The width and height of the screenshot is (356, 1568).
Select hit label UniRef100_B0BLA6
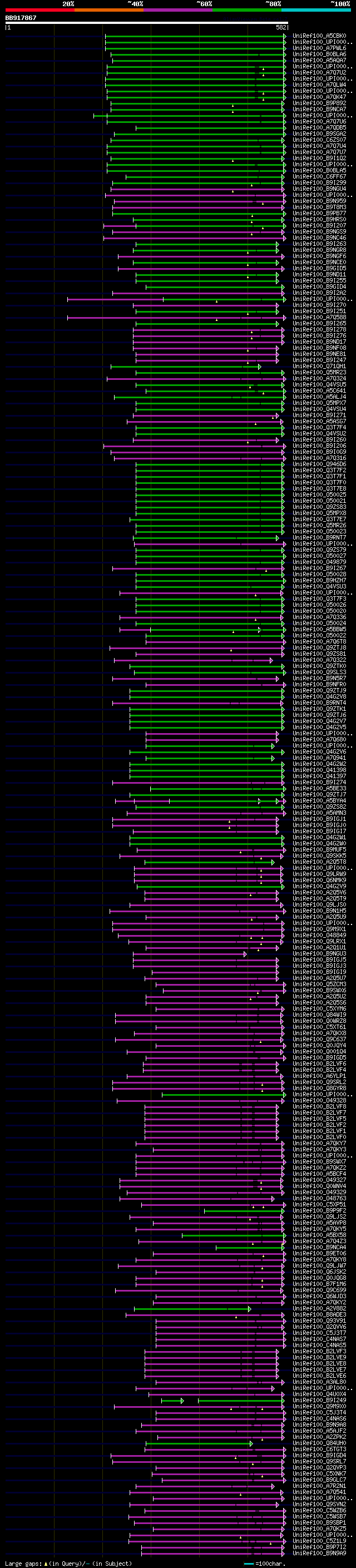319,54
